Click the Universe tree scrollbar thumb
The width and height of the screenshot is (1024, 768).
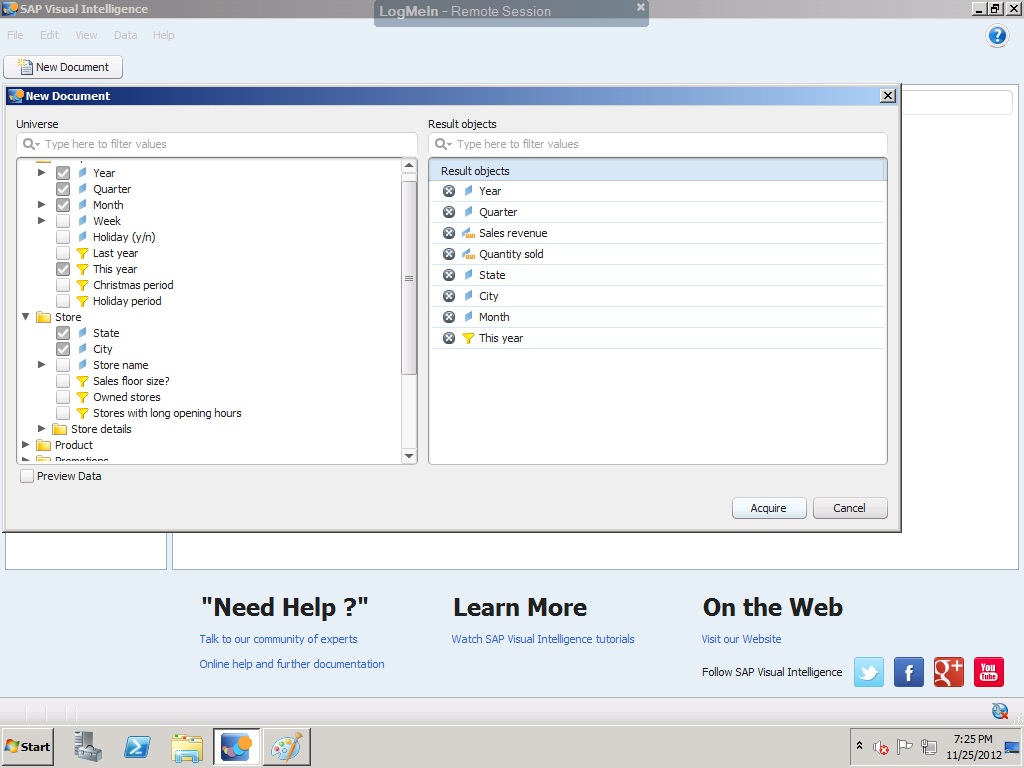(x=409, y=278)
